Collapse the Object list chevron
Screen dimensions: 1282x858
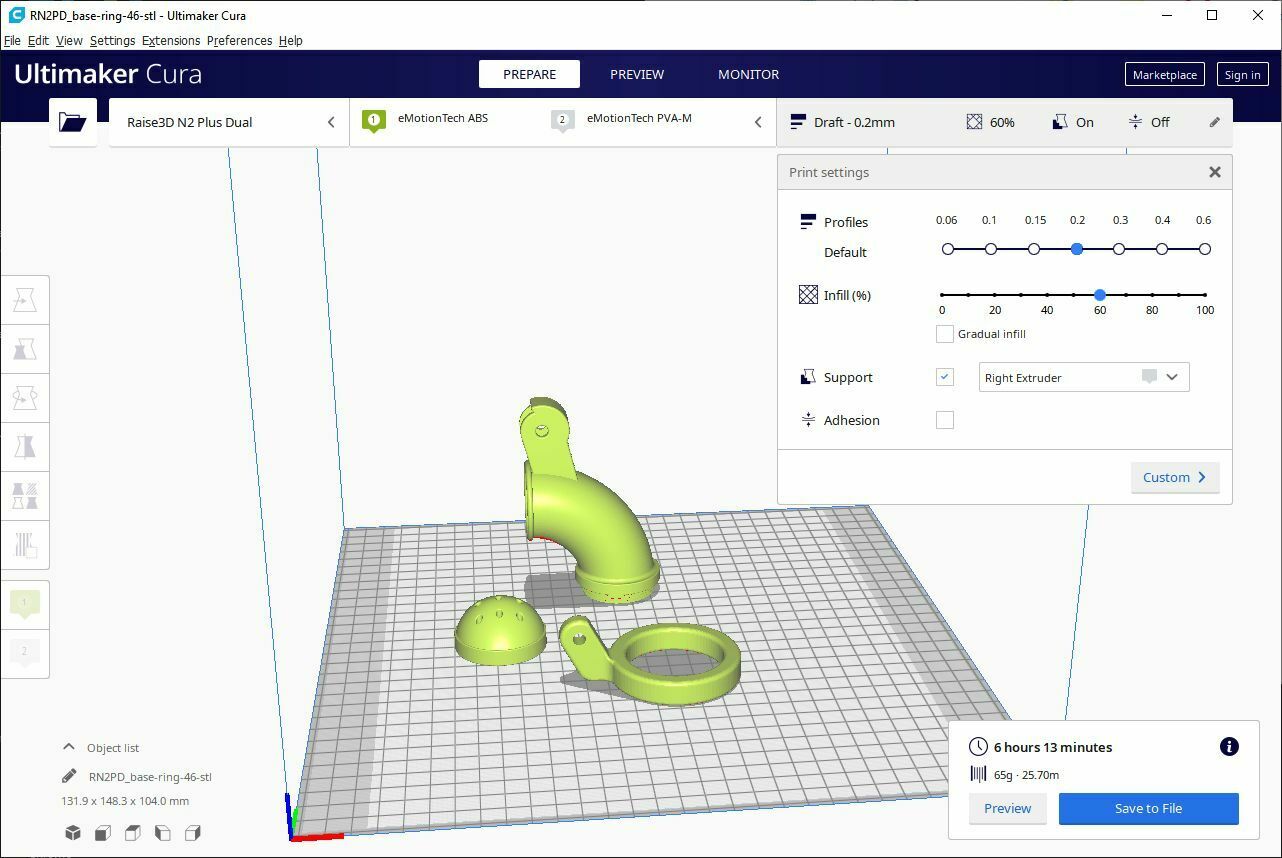pos(69,747)
